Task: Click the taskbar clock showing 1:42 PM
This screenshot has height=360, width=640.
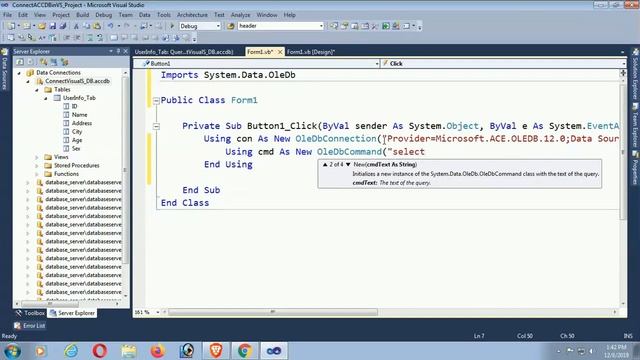Action: (x=616, y=351)
